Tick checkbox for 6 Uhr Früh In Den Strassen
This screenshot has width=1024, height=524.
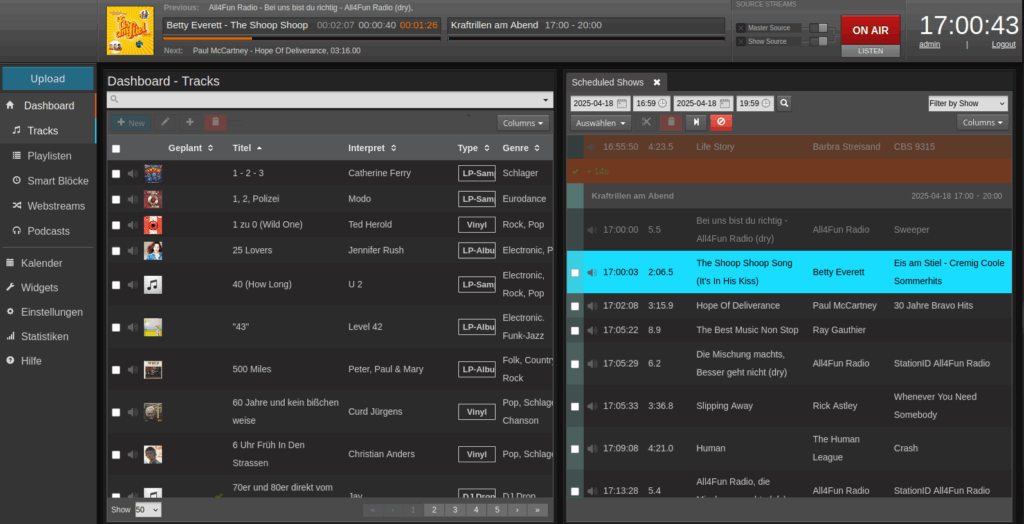pos(116,455)
